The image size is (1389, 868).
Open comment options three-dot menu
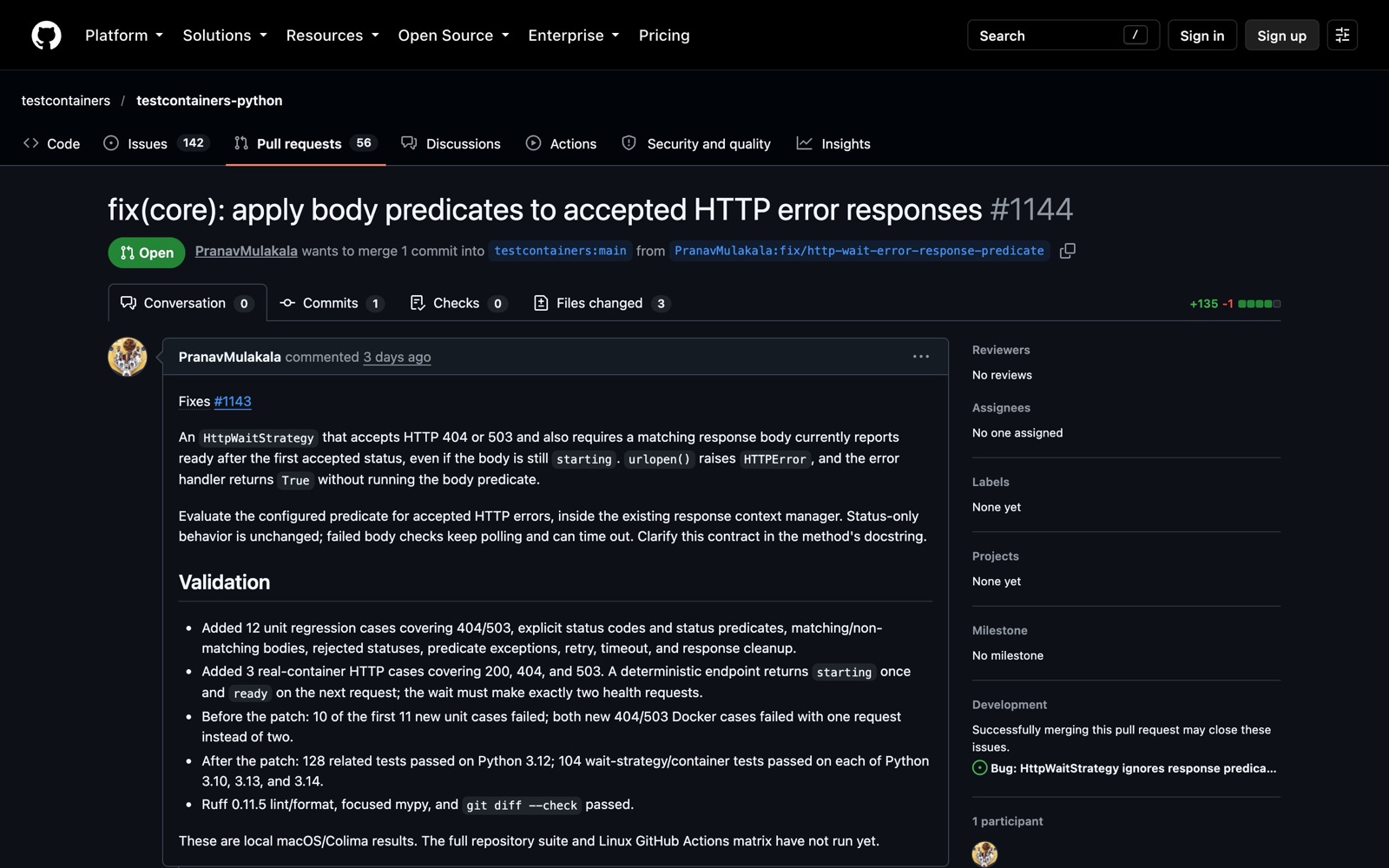pos(921,357)
